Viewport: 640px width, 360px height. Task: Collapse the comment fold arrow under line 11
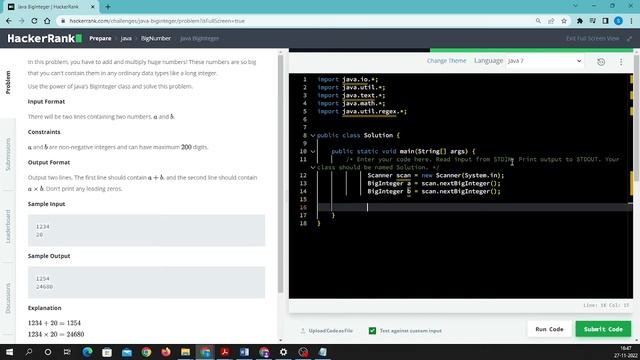pos(313,167)
